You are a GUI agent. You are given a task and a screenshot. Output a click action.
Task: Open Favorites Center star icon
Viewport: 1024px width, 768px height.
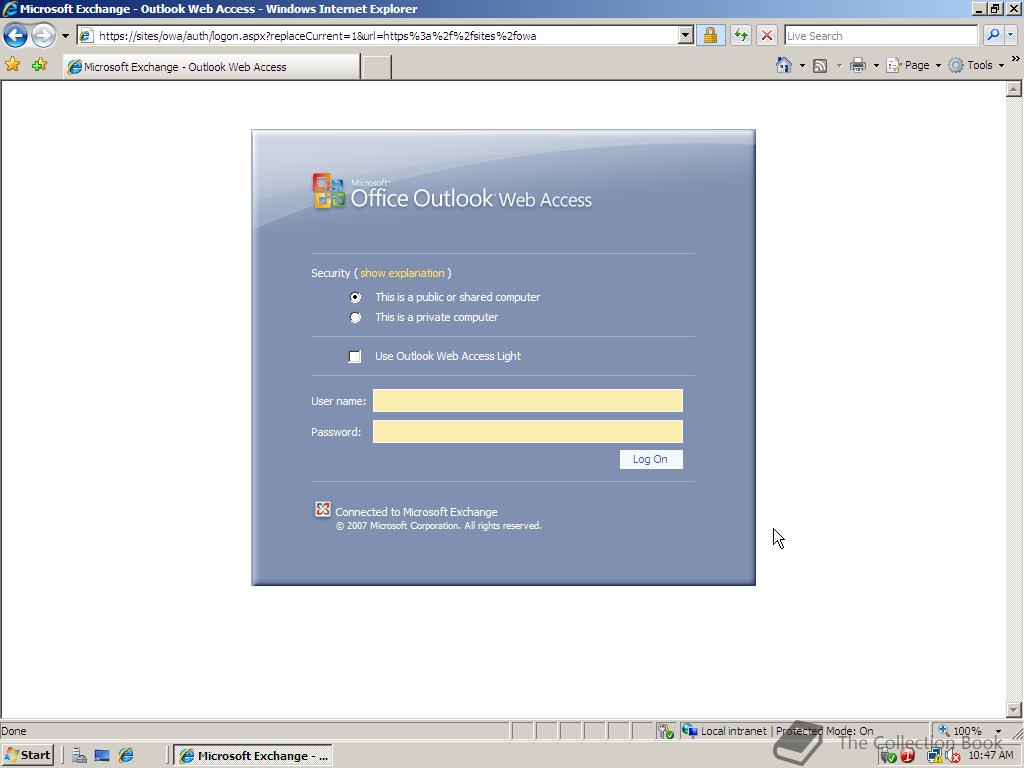(12, 65)
